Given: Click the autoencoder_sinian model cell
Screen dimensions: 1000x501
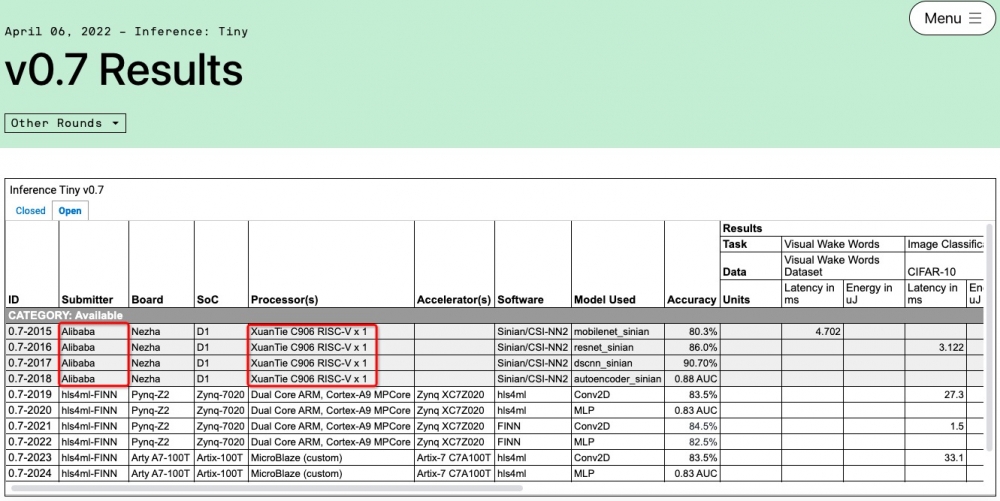Looking at the screenshot, I should click(x=617, y=379).
